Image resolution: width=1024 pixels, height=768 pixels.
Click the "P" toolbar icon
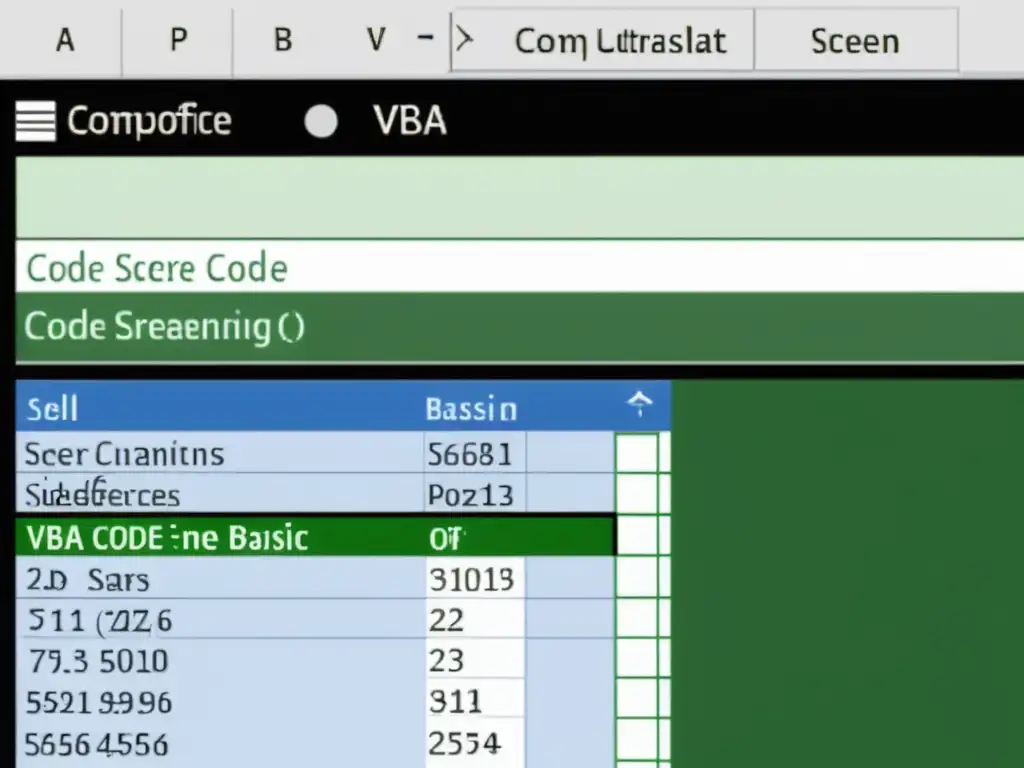(x=177, y=40)
